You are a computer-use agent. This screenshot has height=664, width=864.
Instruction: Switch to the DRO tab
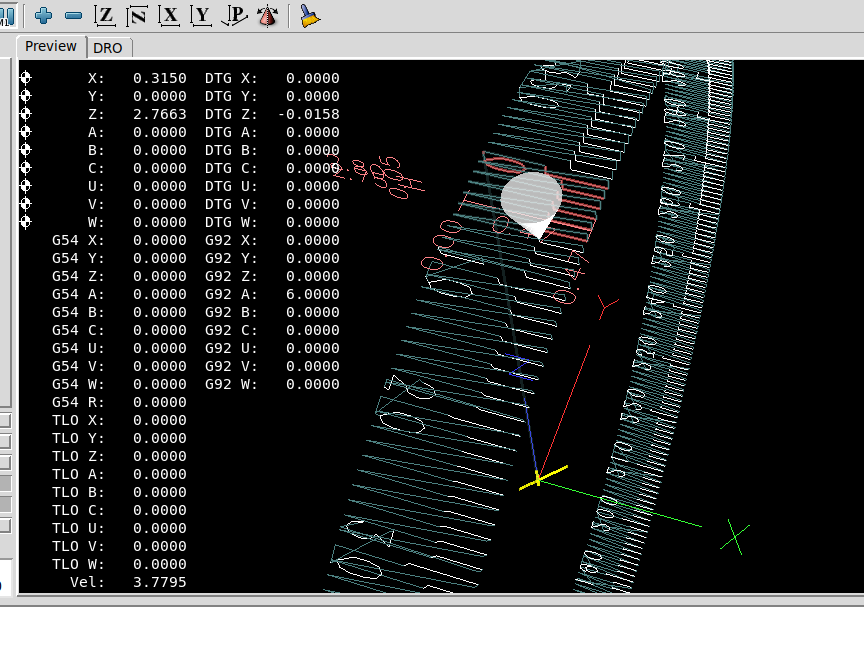point(108,48)
